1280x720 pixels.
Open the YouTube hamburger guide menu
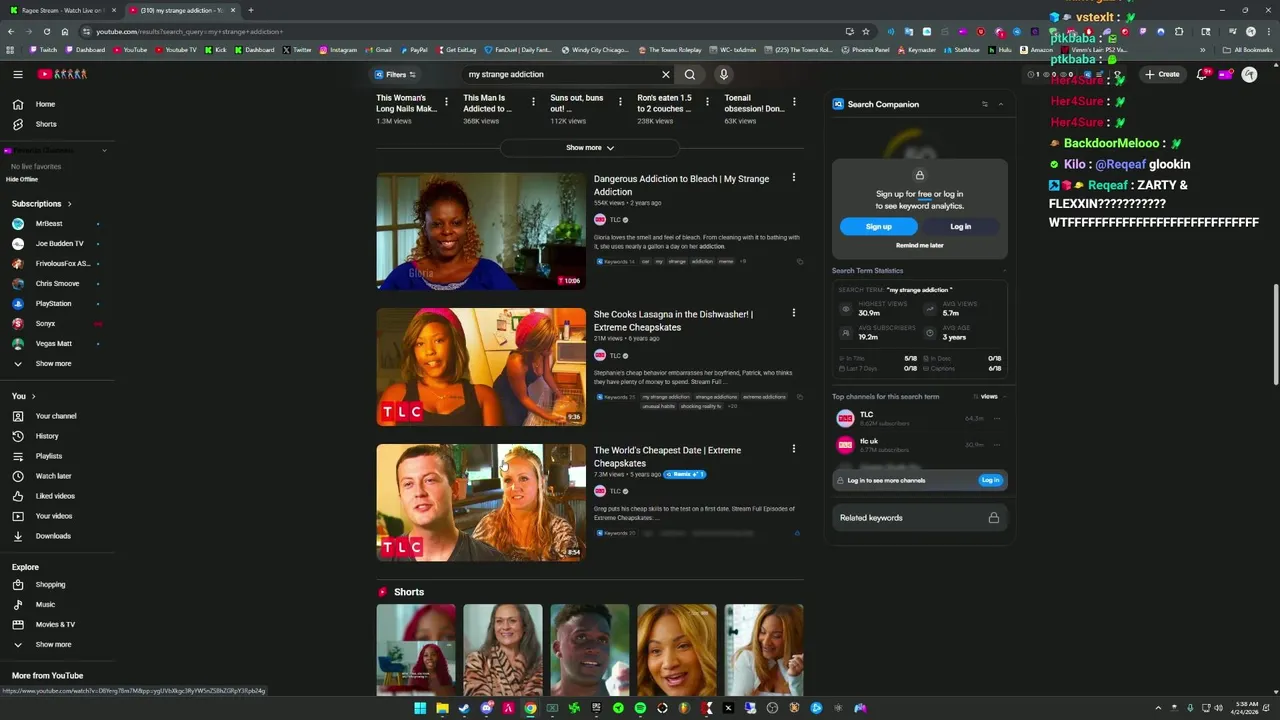click(x=17, y=74)
